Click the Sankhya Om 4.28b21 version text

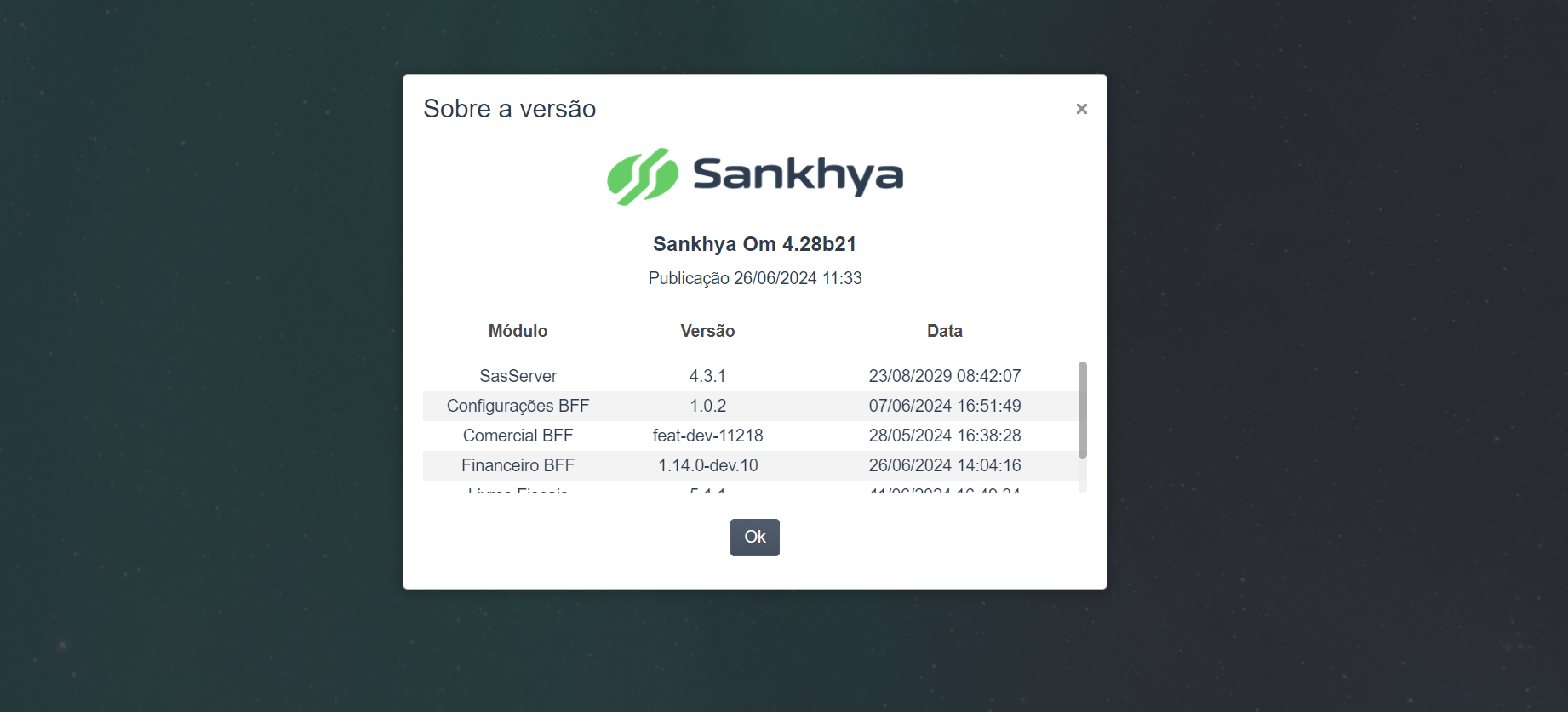click(x=753, y=244)
